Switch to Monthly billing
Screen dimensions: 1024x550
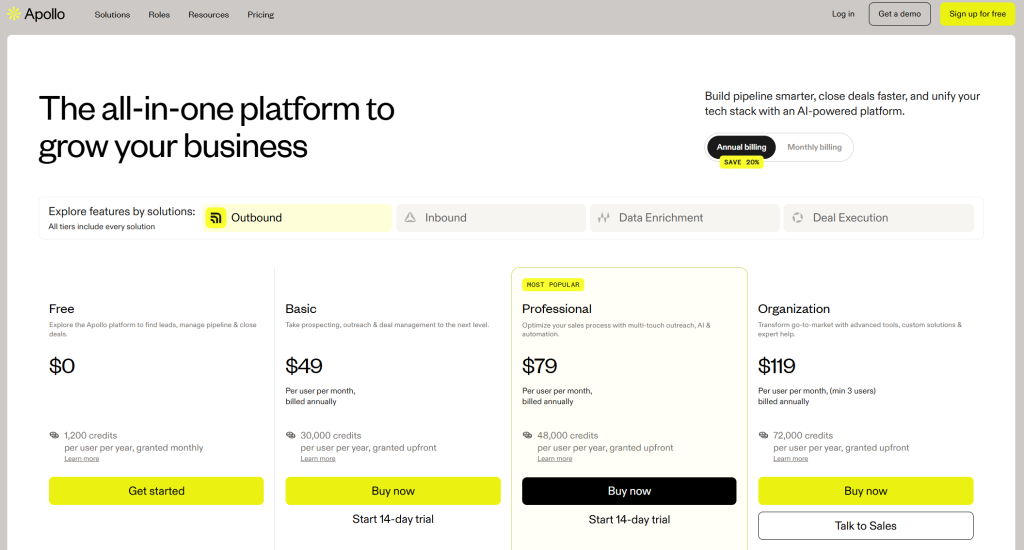[x=814, y=148]
